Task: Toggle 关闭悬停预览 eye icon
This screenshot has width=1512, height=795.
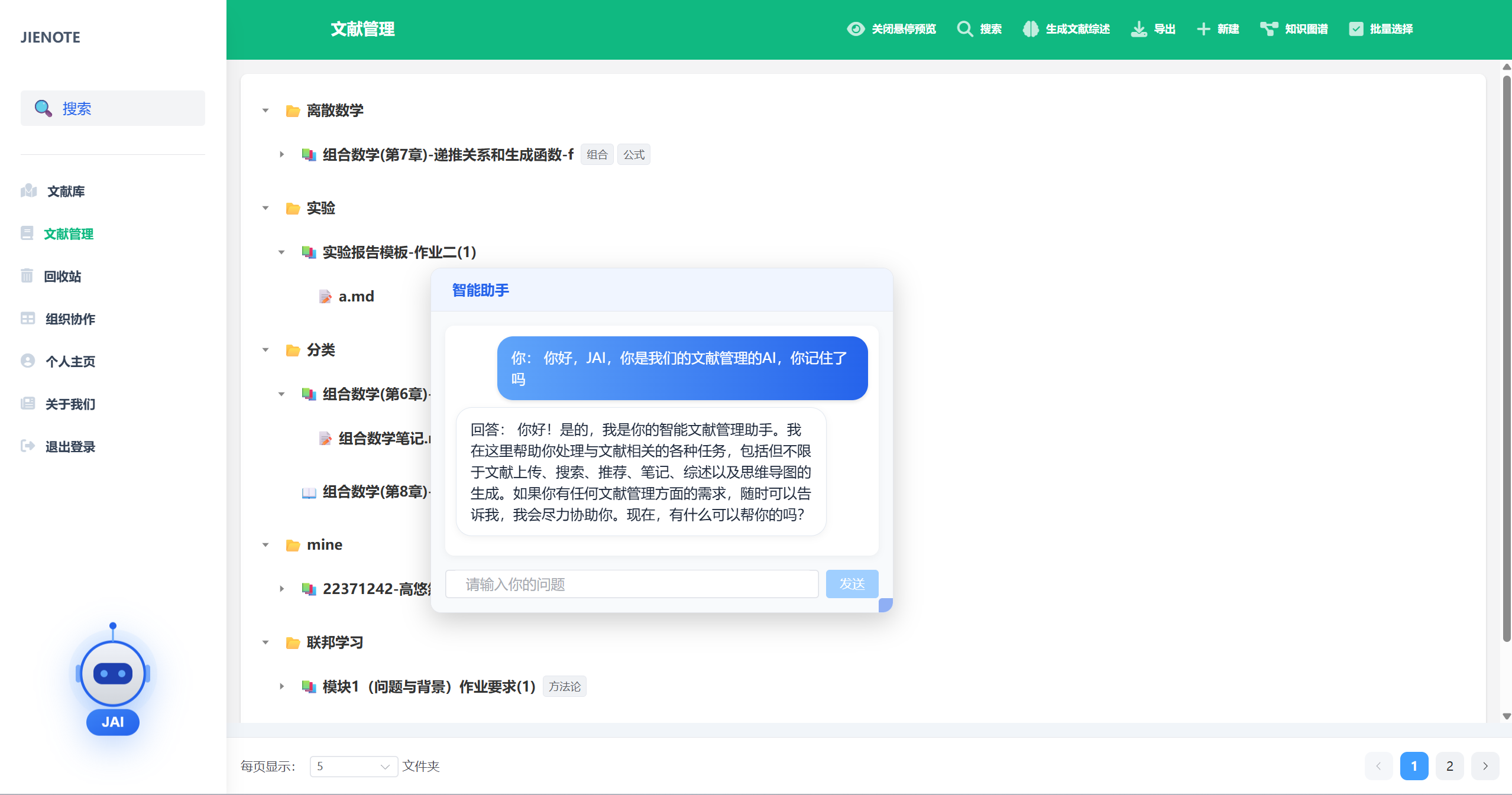Action: 856,29
